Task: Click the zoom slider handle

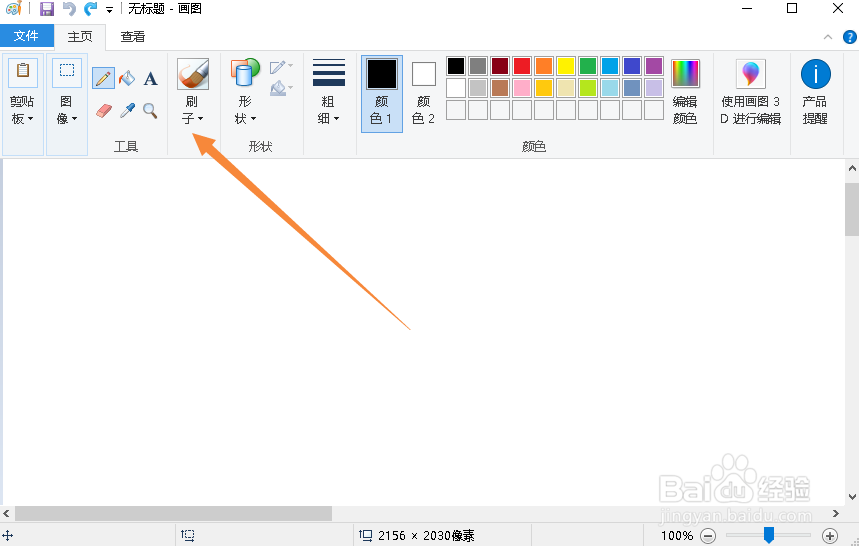Action: pos(769,535)
